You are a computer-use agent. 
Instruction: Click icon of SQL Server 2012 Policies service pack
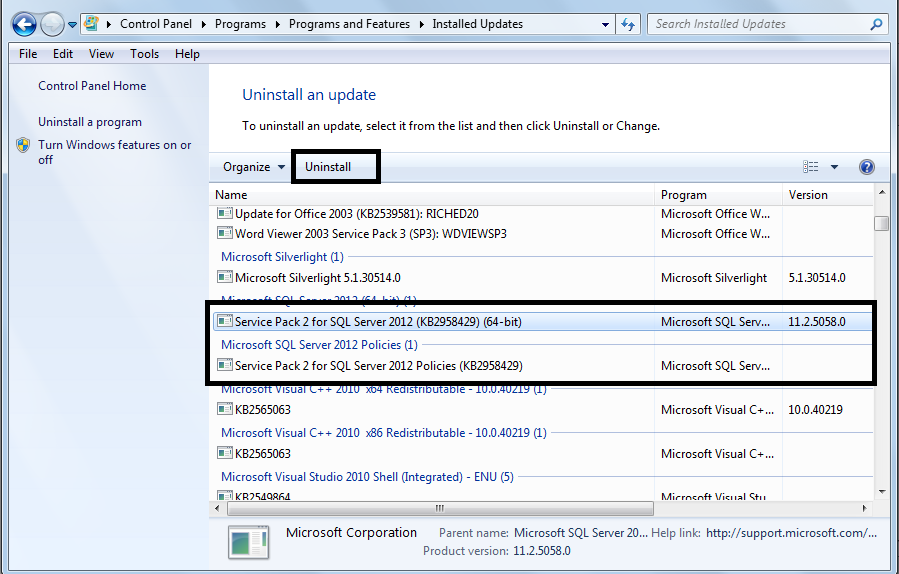(225, 365)
